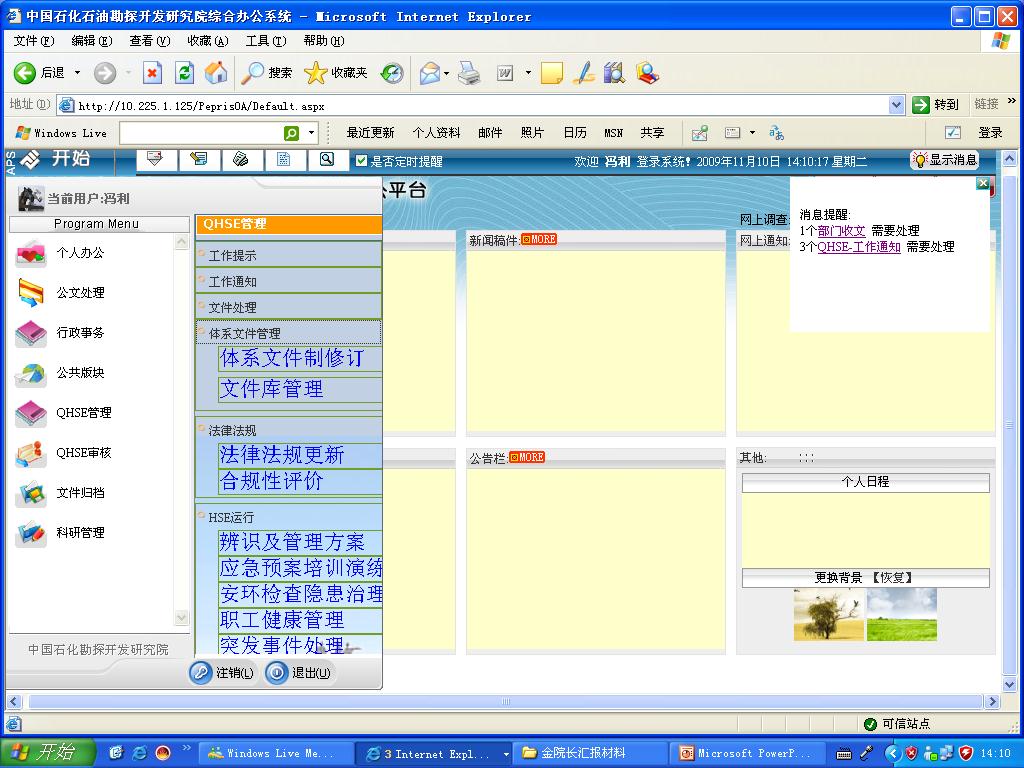Click the Windows Live search input field
Image resolution: width=1024 pixels, height=768 pixels.
point(200,133)
